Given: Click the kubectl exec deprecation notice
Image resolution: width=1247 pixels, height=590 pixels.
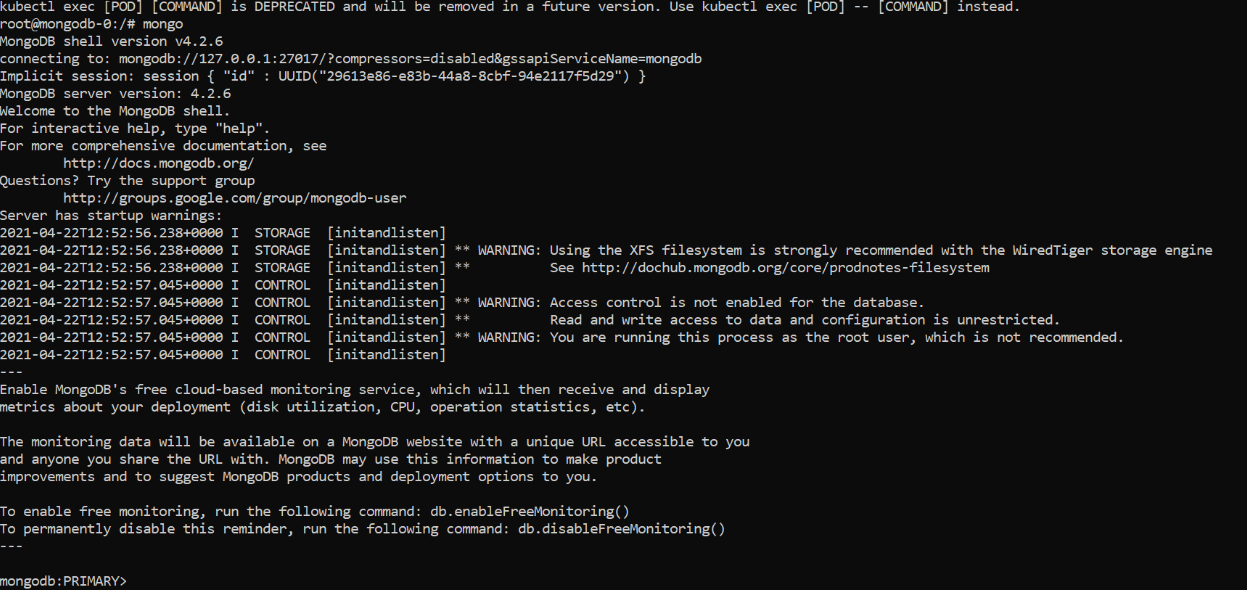Looking at the screenshot, I should coord(510,7).
